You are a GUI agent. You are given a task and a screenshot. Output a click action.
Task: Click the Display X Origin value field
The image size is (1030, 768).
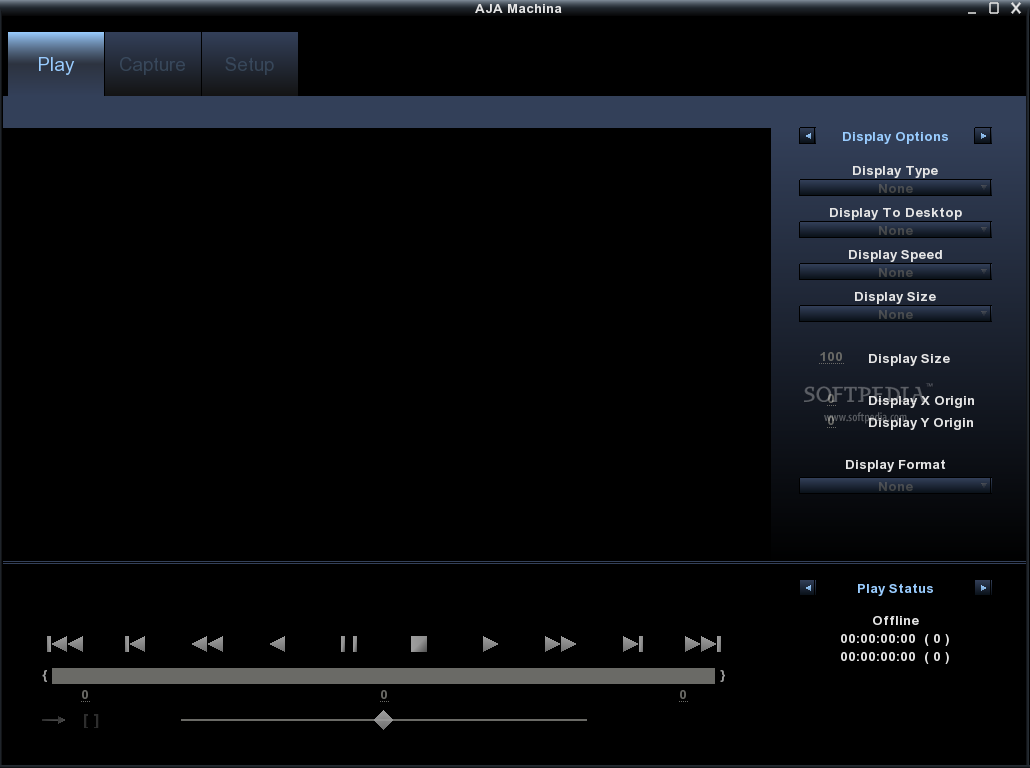pos(831,399)
